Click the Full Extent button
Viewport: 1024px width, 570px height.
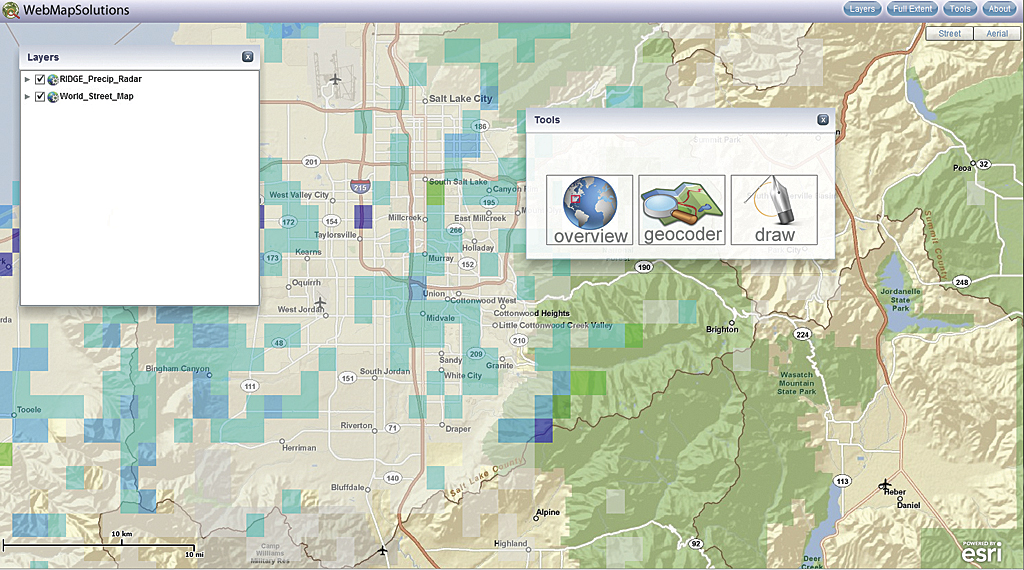pos(912,8)
